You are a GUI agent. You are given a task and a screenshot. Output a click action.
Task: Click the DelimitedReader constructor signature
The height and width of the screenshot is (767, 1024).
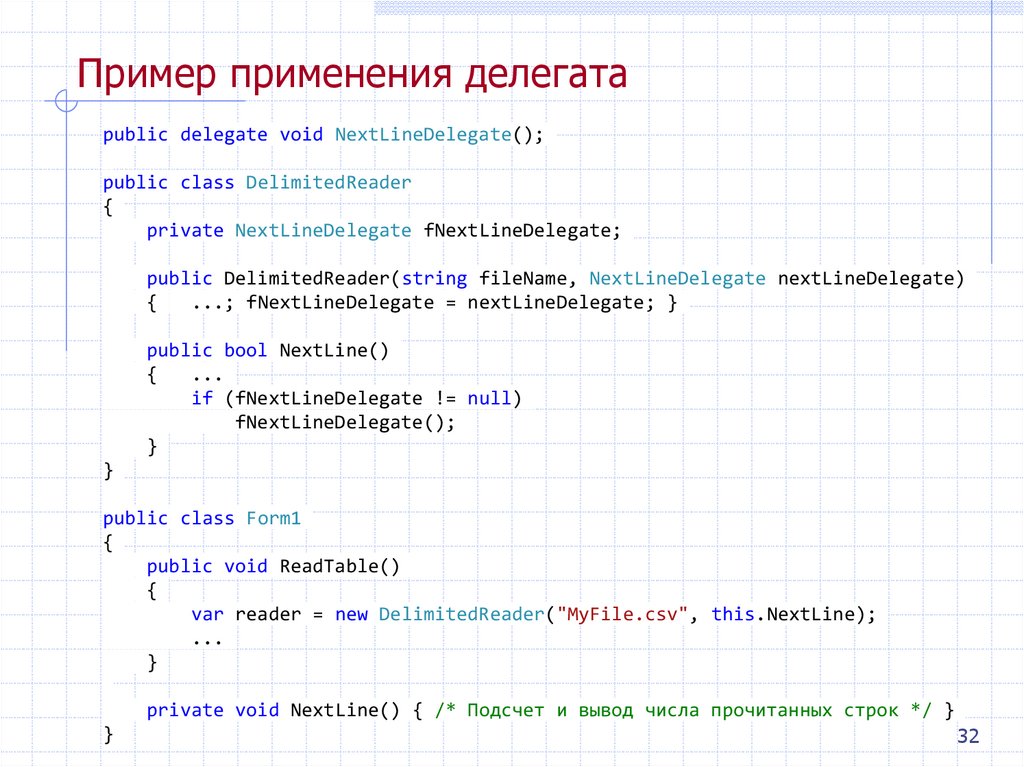(x=555, y=278)
